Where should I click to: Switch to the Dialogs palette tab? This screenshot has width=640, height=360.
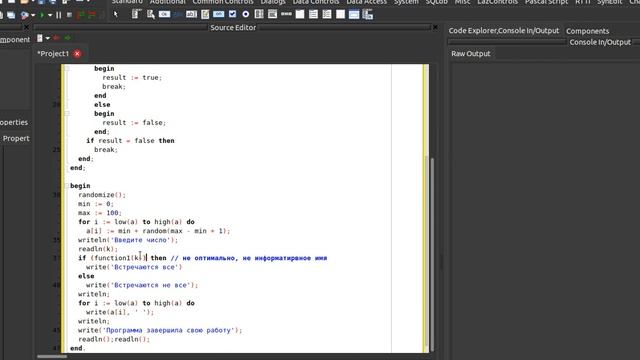[x=273, y=2]
